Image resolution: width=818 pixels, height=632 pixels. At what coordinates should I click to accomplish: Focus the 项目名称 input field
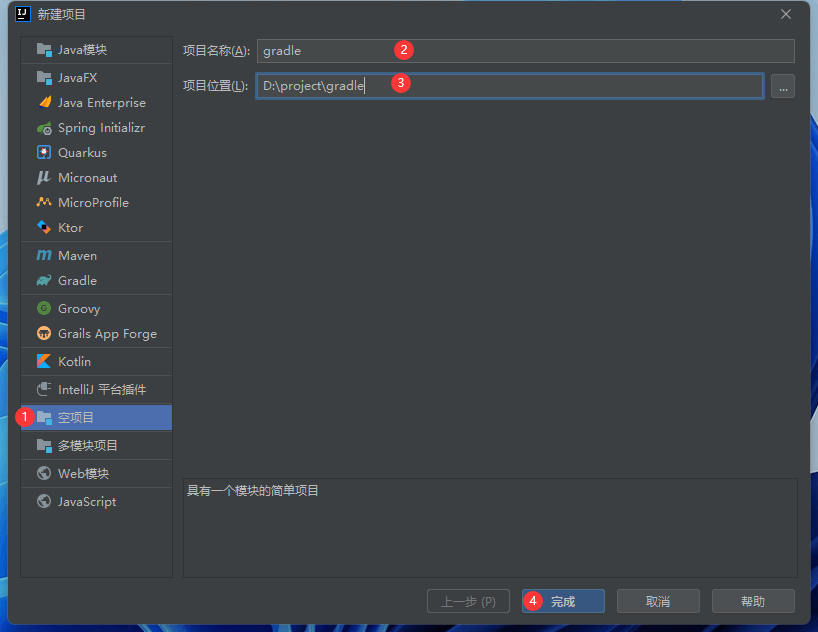click(525, 51)
